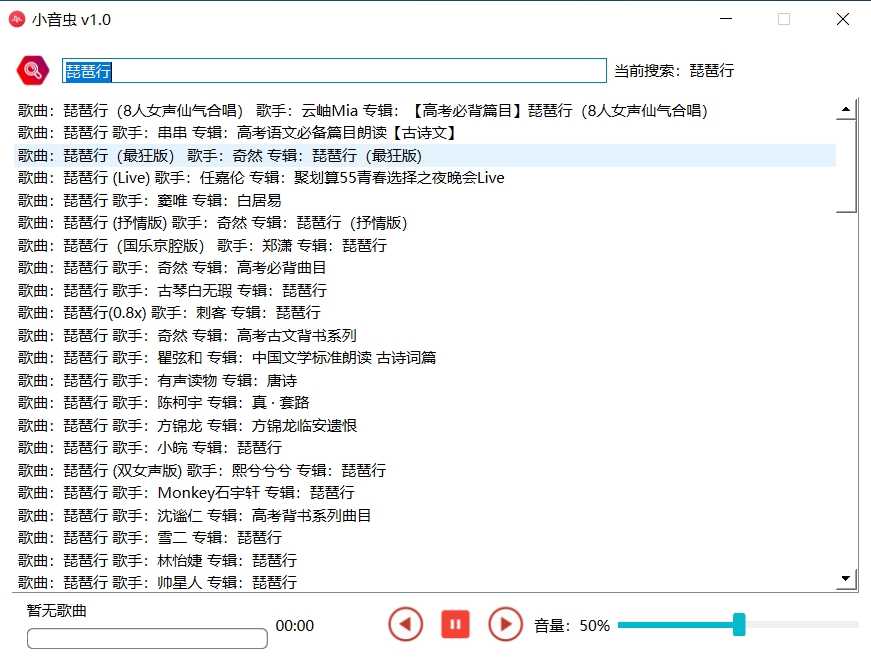Click the red hexagon search icon
Screen dimensions: 871x661
[x=33, y=71]
